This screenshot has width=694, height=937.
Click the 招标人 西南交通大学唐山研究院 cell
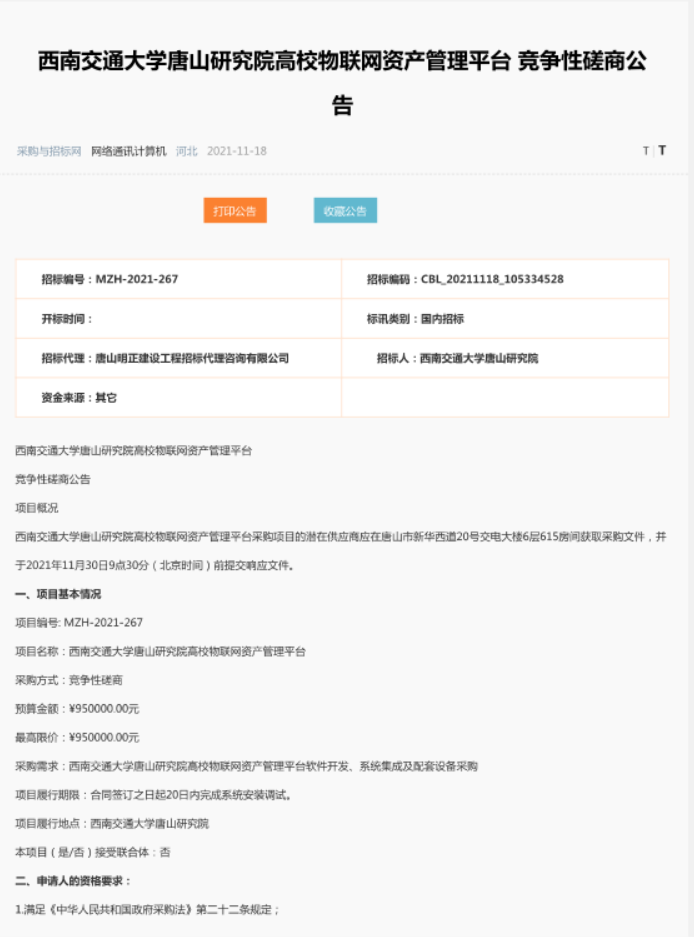pyautogui.click(x=505, y=358)
